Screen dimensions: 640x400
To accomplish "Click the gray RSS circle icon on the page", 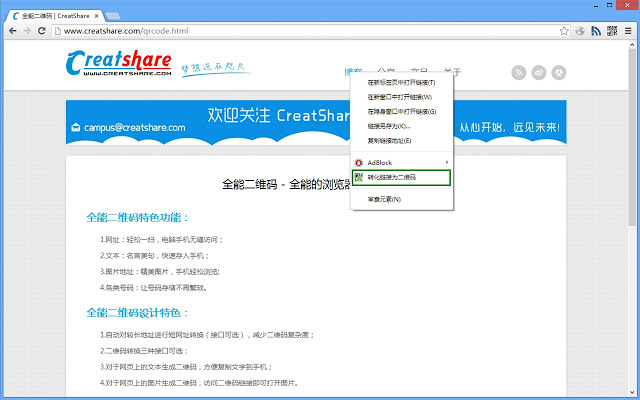I will tap(519, 73).
